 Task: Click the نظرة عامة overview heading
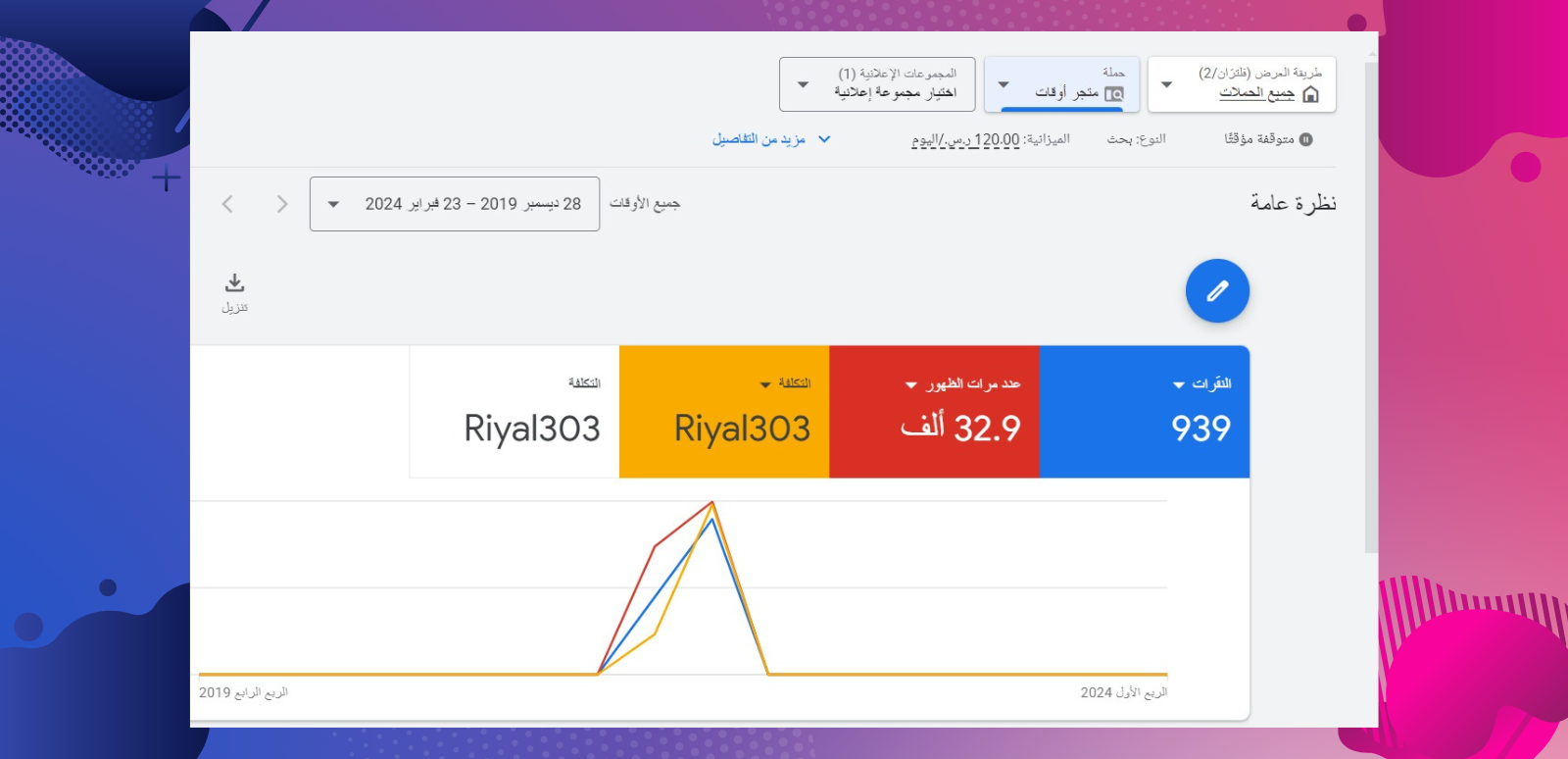click(x=1293, y=203)
